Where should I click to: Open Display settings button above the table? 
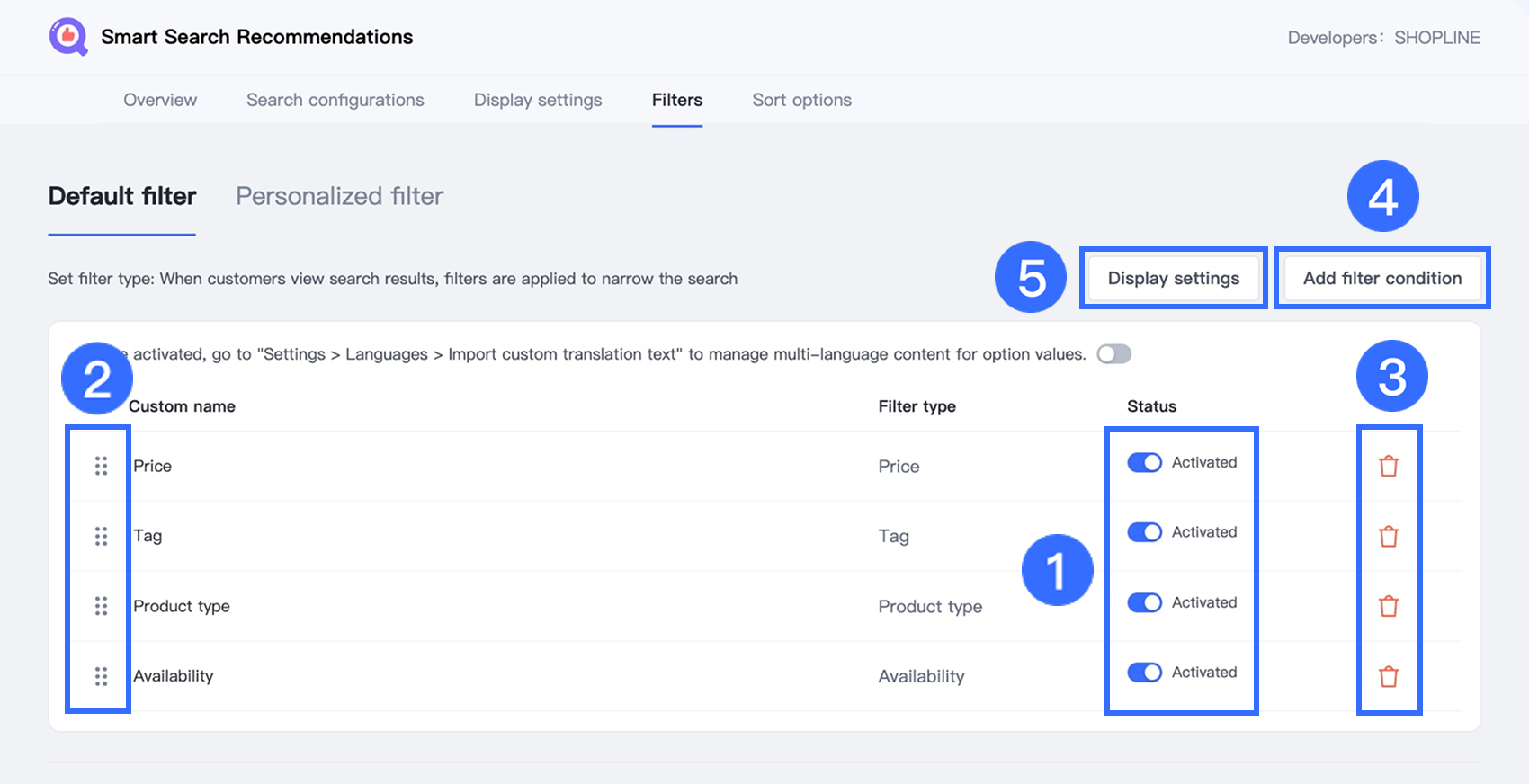[x=1173, y=279]
